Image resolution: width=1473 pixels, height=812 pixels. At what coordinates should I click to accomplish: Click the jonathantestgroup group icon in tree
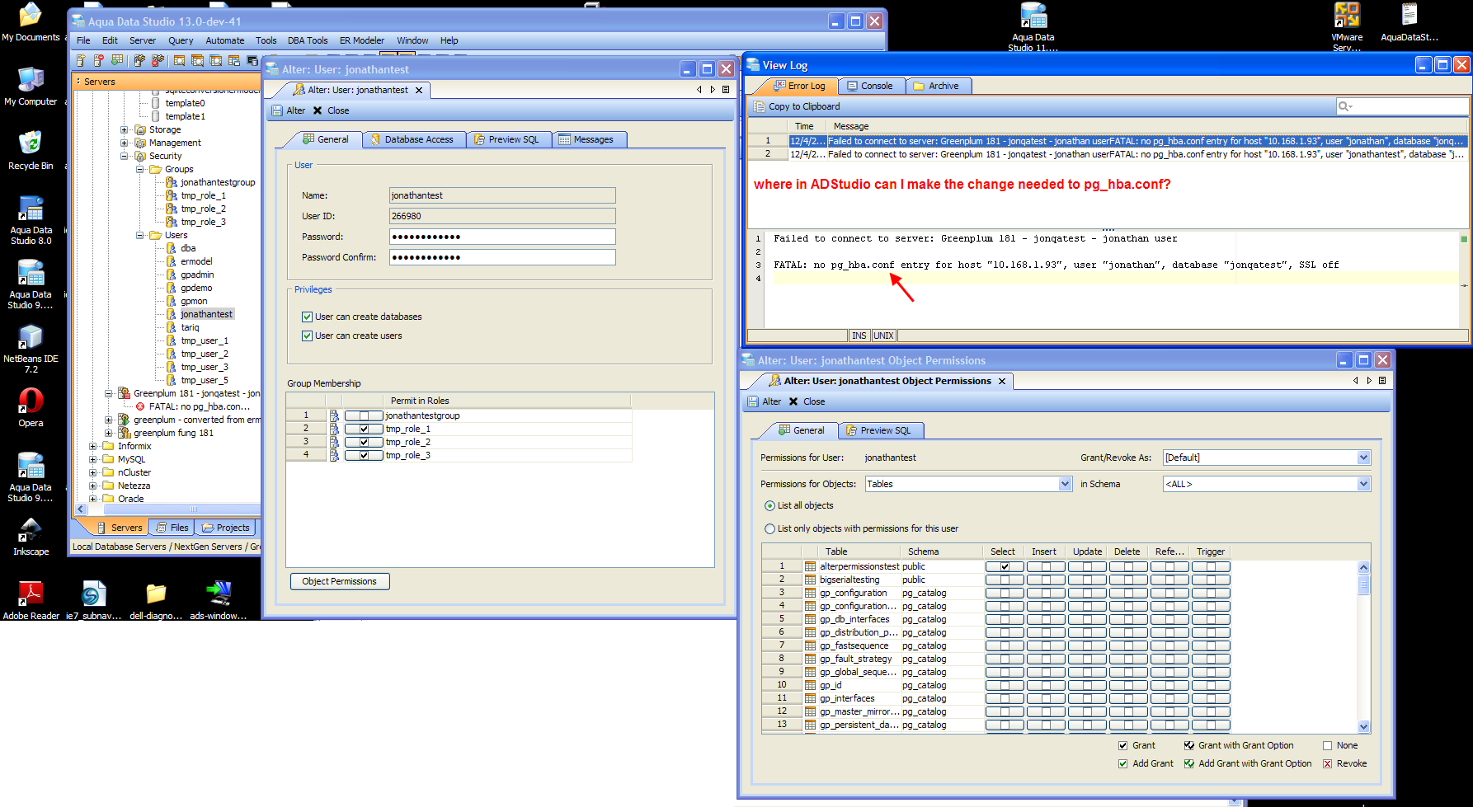click(x=172, y=182)
